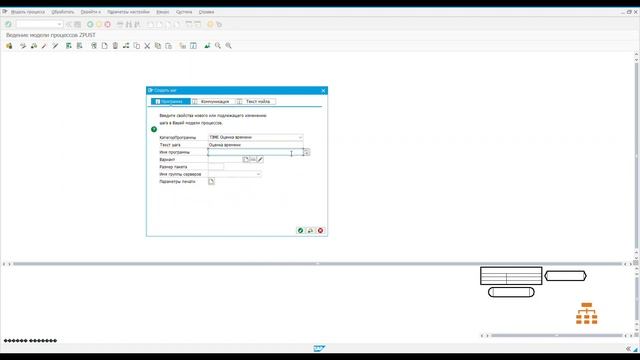Open the Перейти к menu

(91, 12)
